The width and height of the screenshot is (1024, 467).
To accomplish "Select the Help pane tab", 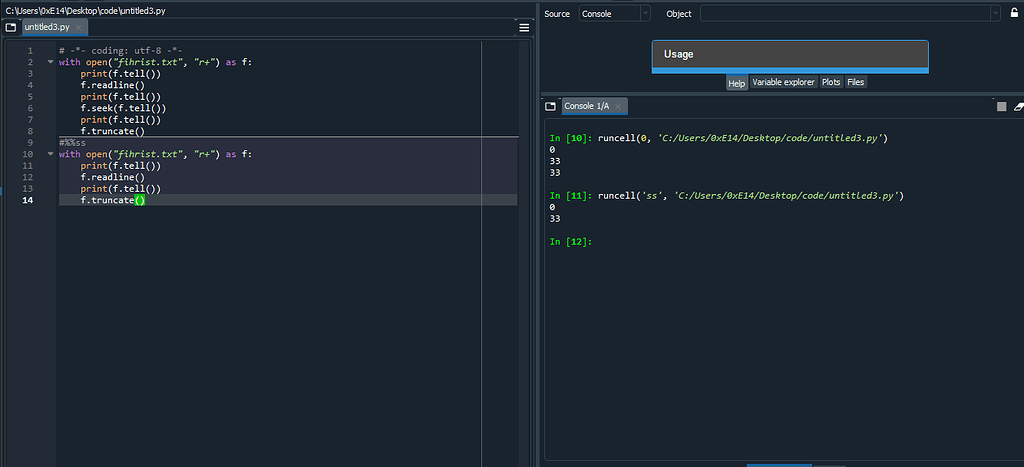I will click(x=736, y=83).
